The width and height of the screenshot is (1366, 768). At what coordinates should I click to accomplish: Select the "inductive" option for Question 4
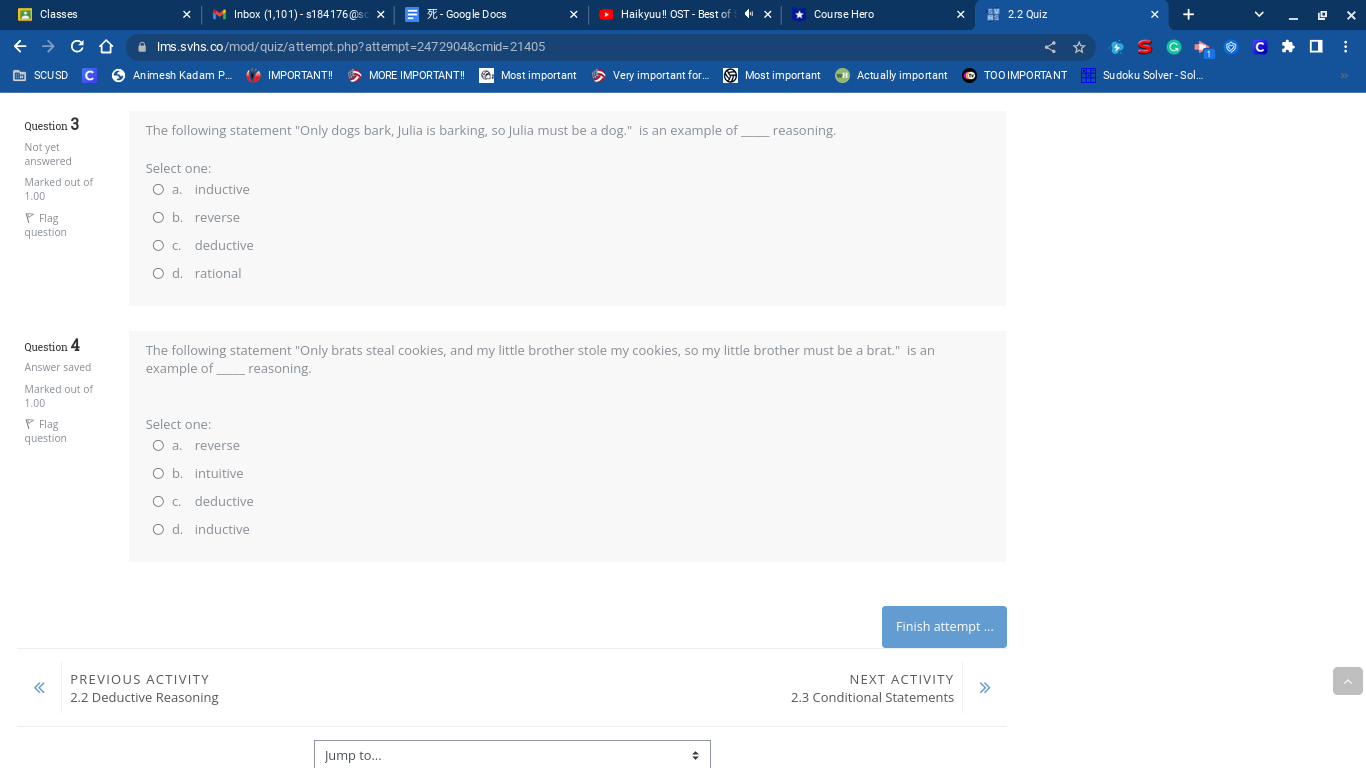coord(158,529)
